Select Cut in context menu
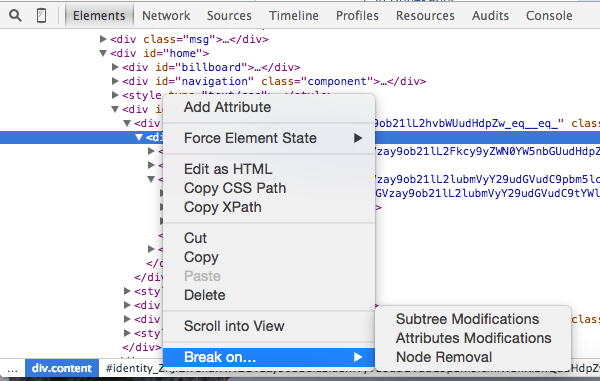Viewport: 600px width, 381px height. point(269,238)
